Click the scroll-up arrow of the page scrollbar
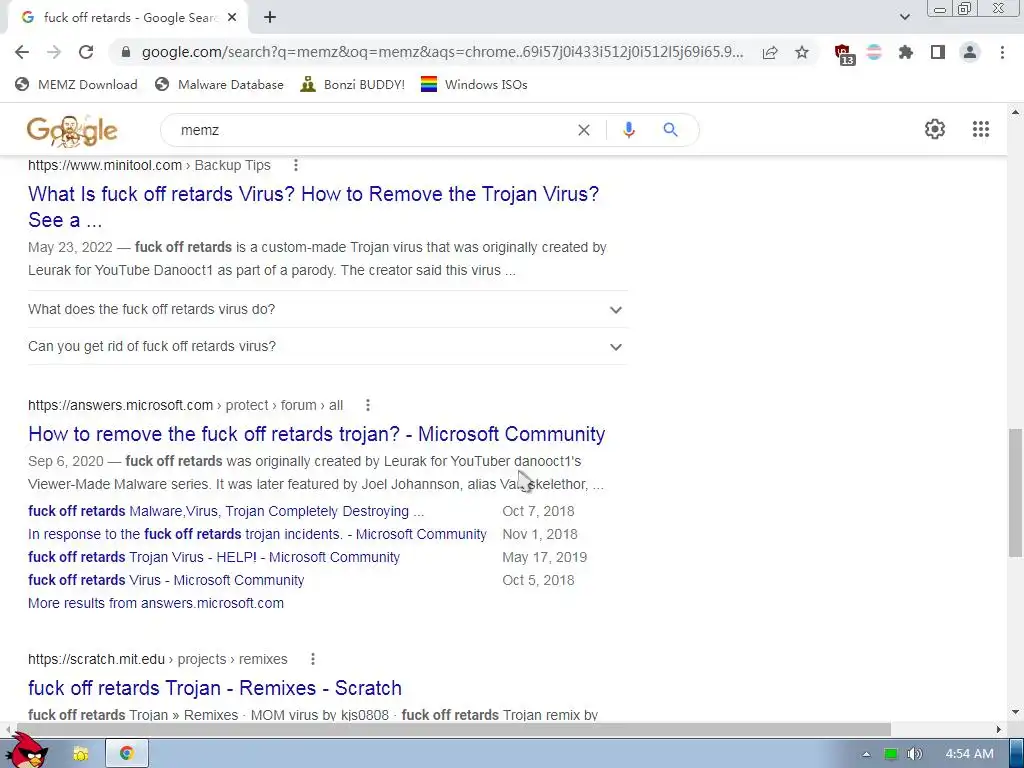This screenshot has height=768, width=1024. [1015, 112]
